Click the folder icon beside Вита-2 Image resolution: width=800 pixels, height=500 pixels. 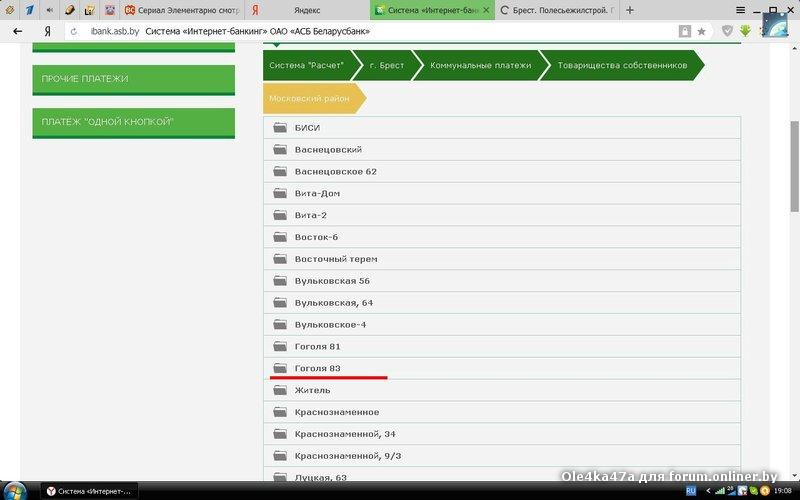[280, 215]
